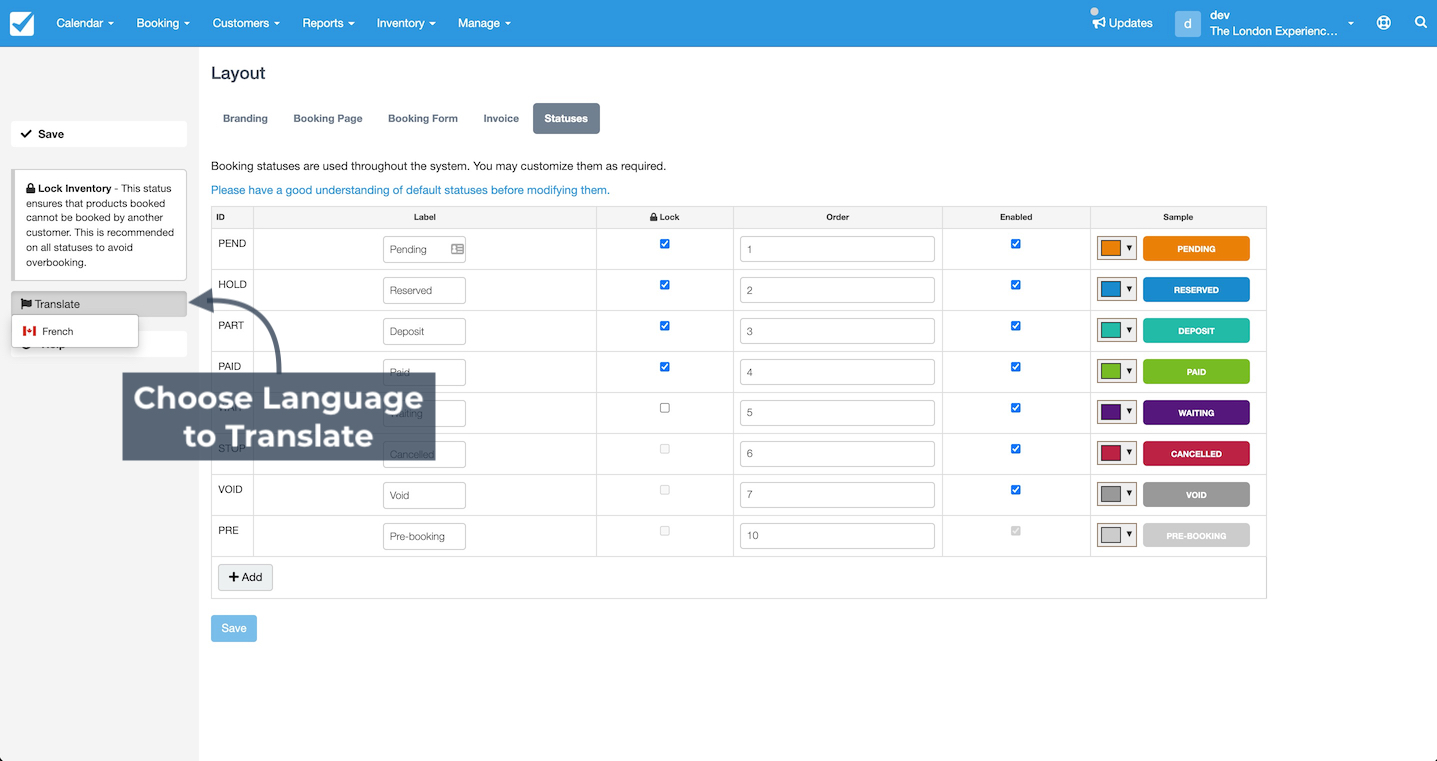Open purple color picker for Waiting

click(1117, 412)
